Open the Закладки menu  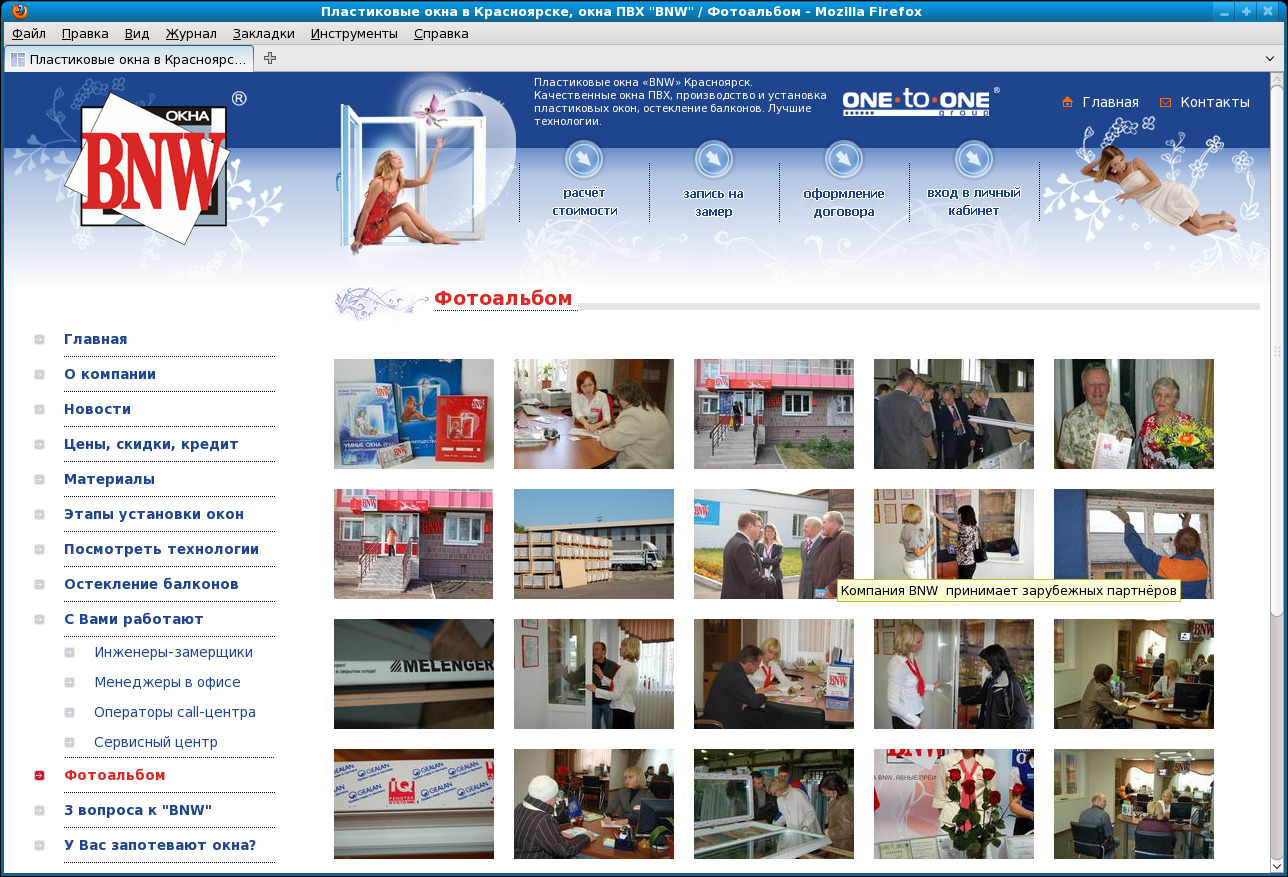tap(264, 33)
